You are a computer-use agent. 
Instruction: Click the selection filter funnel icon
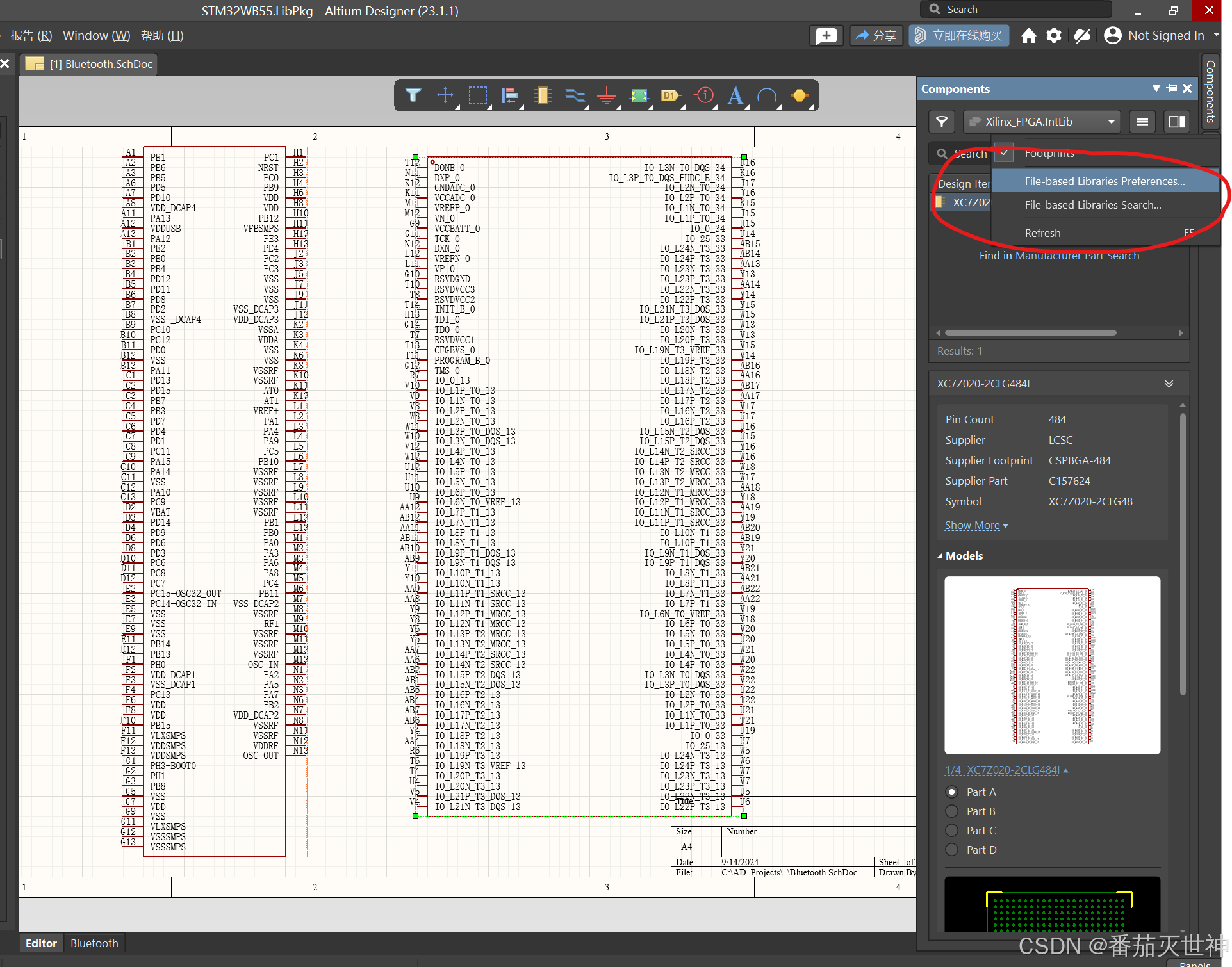[x=413, y=95]
